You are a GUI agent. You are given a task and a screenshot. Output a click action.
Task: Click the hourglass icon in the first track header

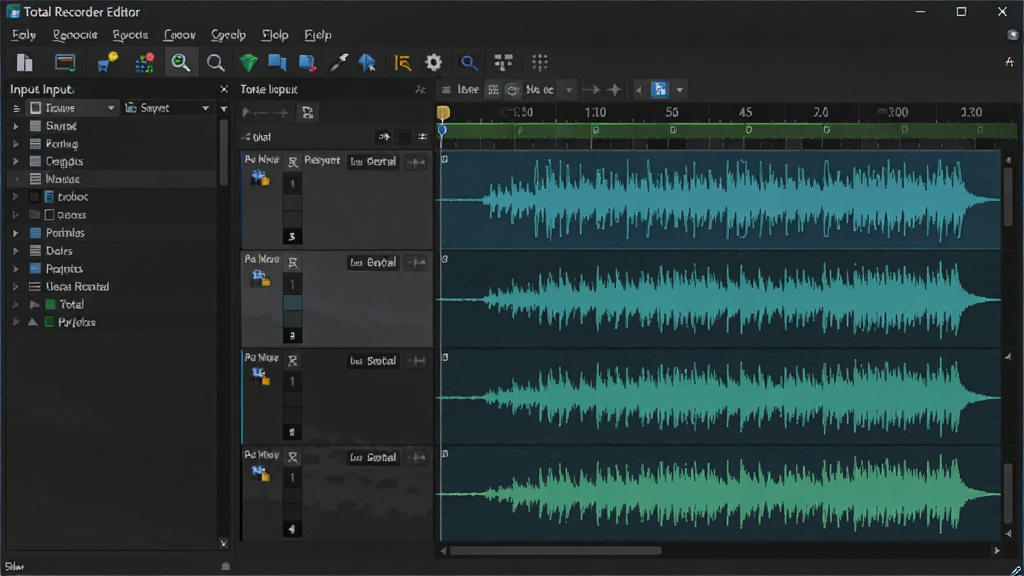click(x=293, y=162)
